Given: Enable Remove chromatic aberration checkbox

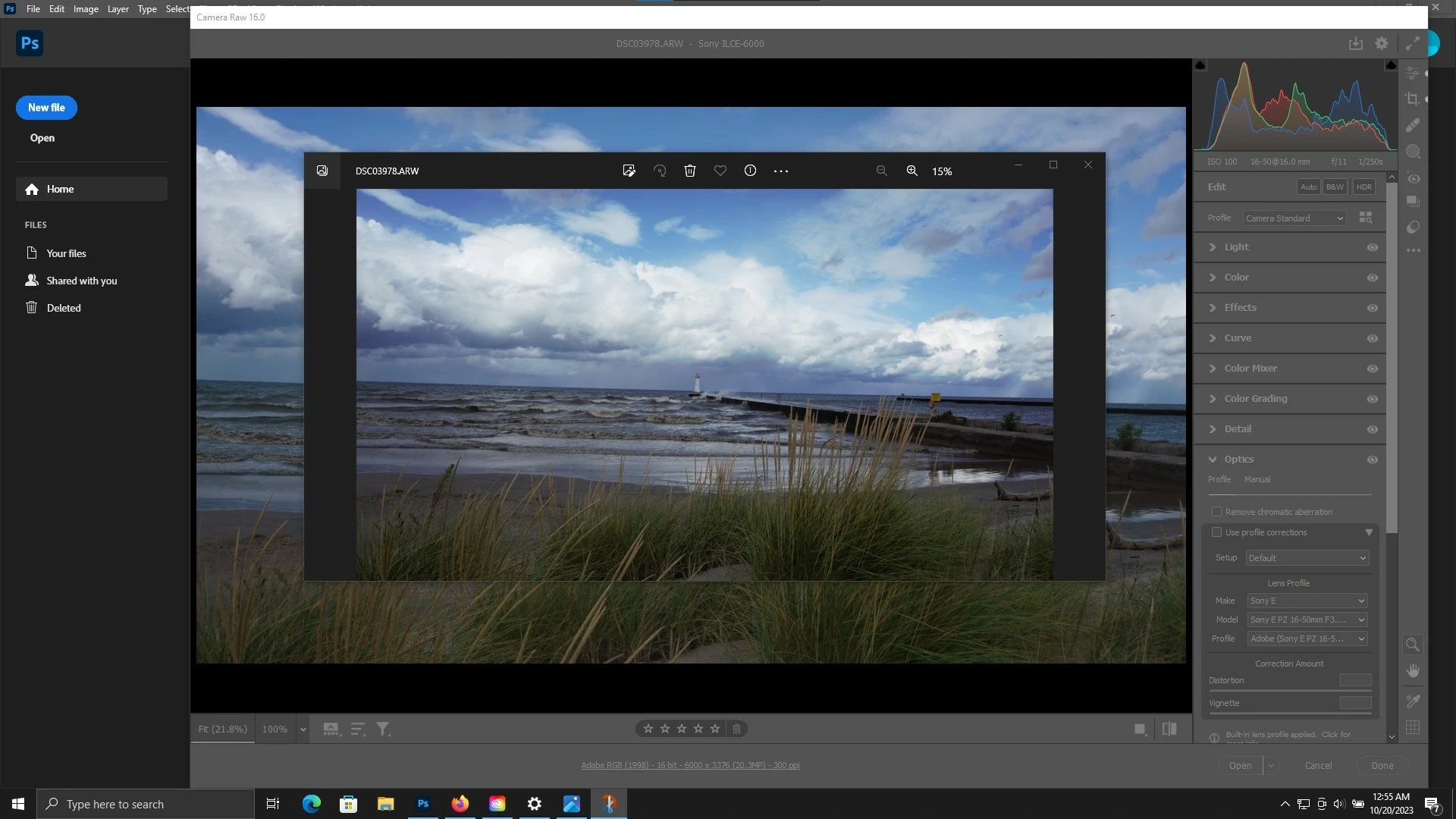Looking at the screenshot, I should [x=1216, y=512].
